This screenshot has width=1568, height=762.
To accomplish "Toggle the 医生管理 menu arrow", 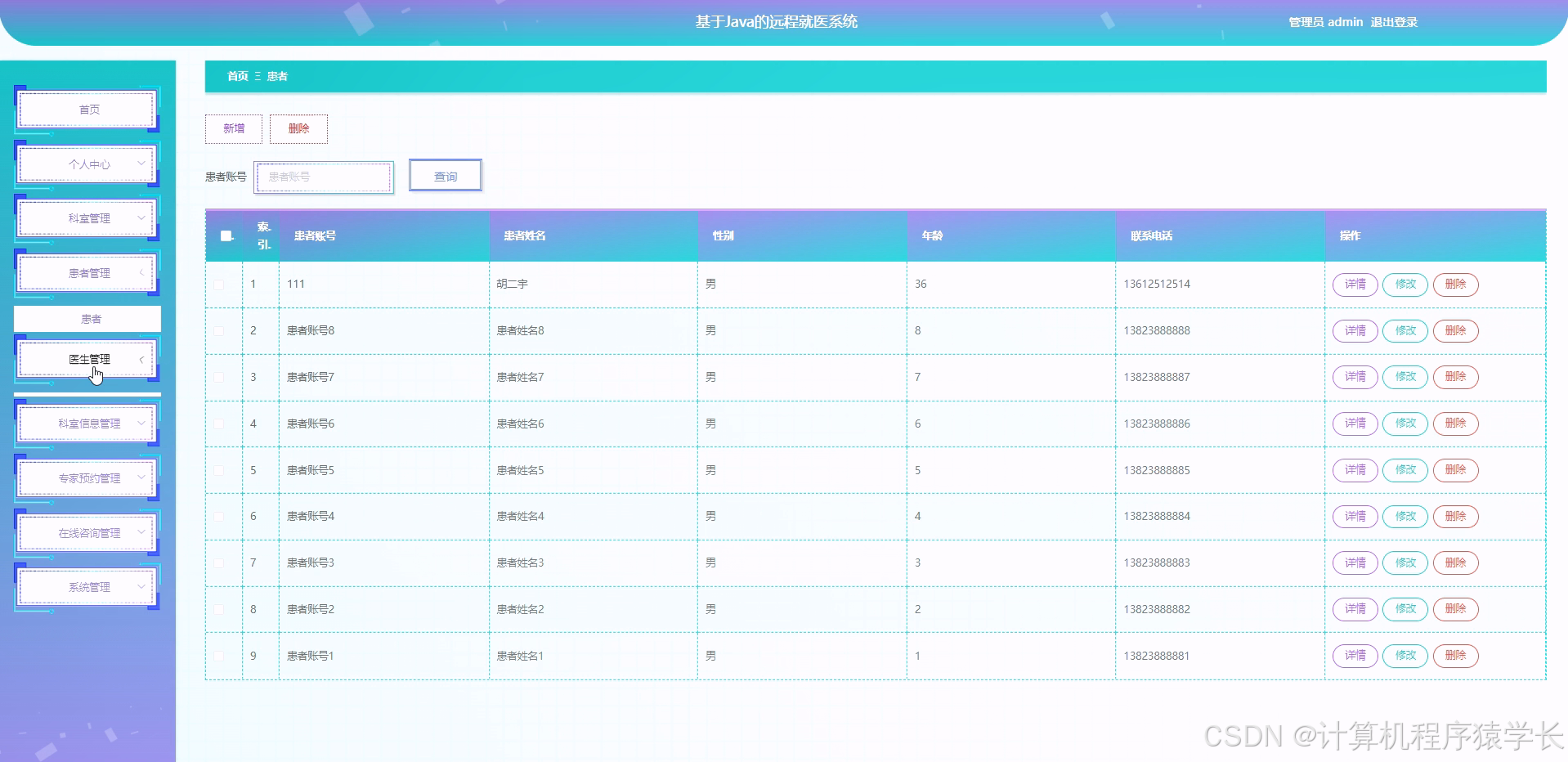I will tap(141, 359).
